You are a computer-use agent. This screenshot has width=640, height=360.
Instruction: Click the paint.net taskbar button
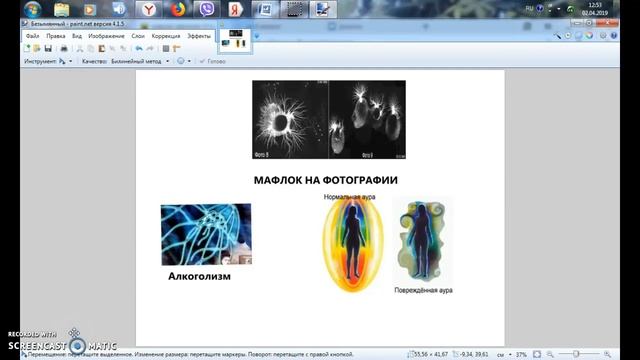click(323, 9)
